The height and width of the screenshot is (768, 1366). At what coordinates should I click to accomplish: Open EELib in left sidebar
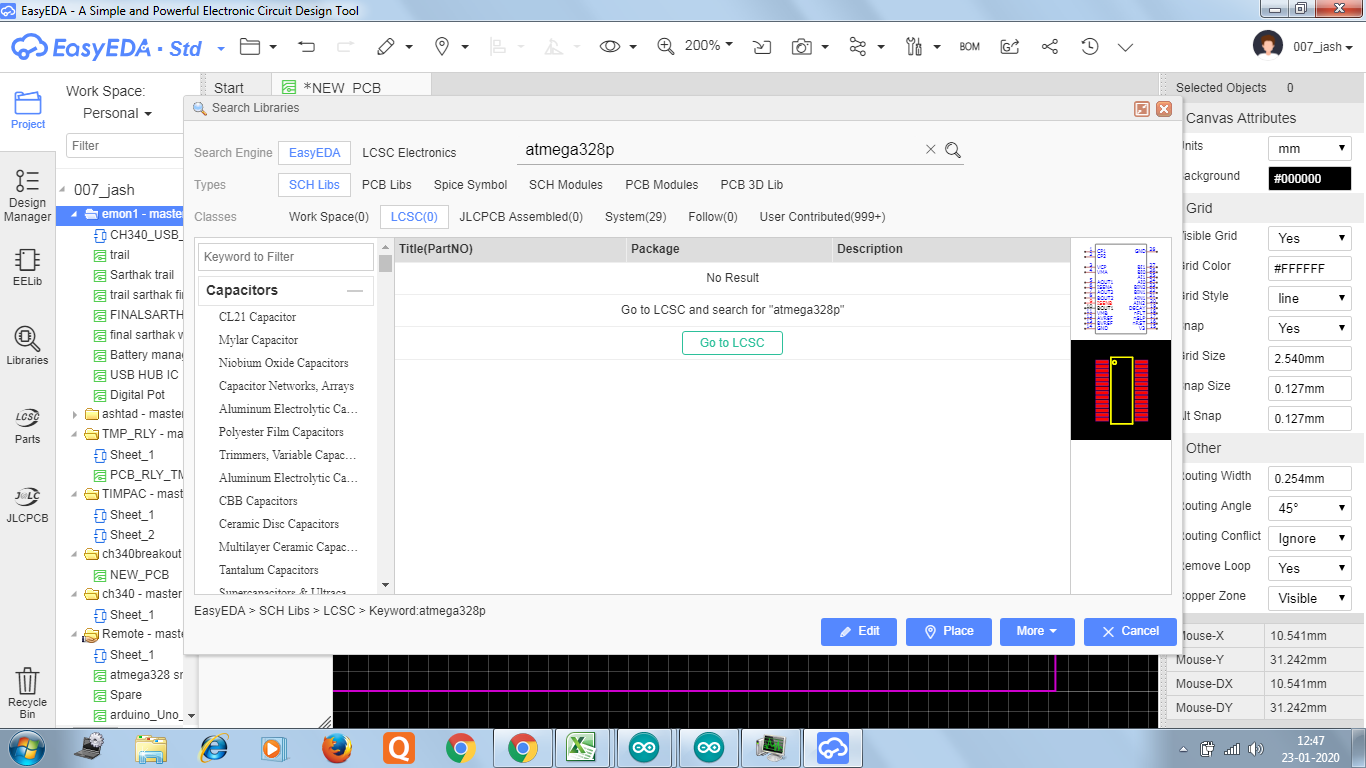point(28,267)
